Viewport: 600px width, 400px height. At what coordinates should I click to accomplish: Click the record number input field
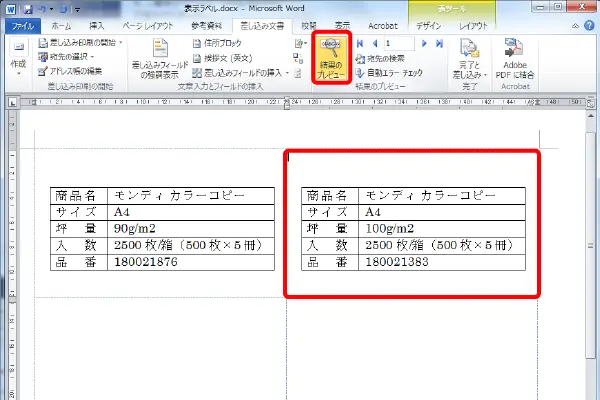pyautogui.click(x=399, y=44)
